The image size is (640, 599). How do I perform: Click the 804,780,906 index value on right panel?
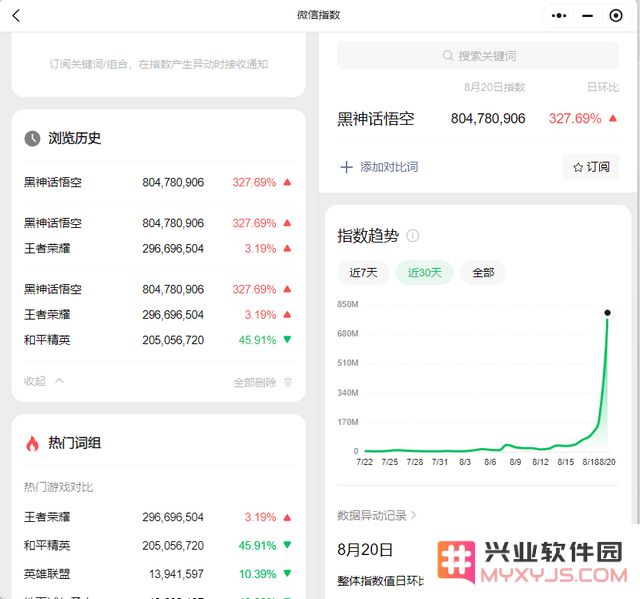488,118
